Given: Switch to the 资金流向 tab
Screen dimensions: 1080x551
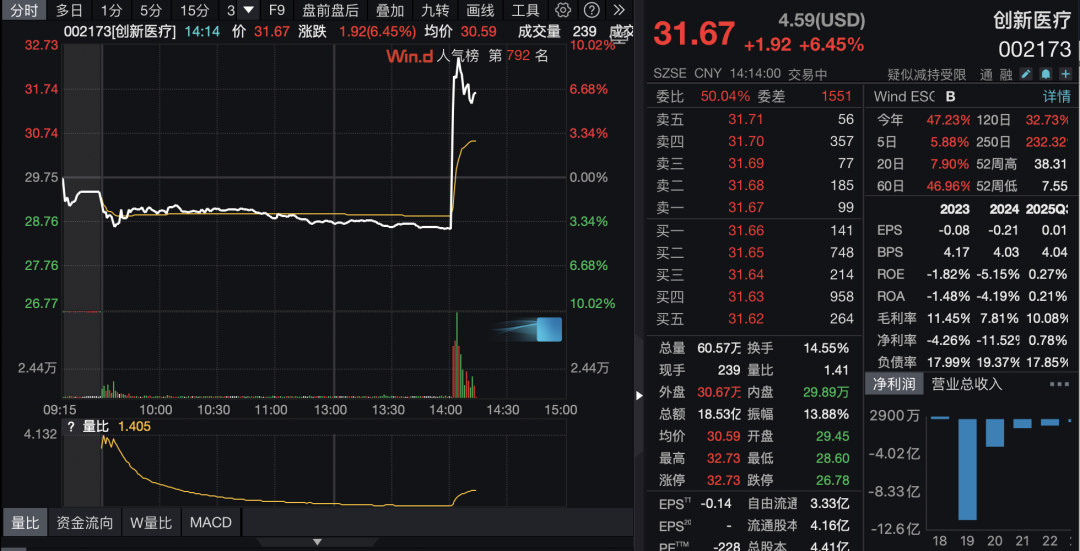Looking at the screenshot, I should coord(85,522).
